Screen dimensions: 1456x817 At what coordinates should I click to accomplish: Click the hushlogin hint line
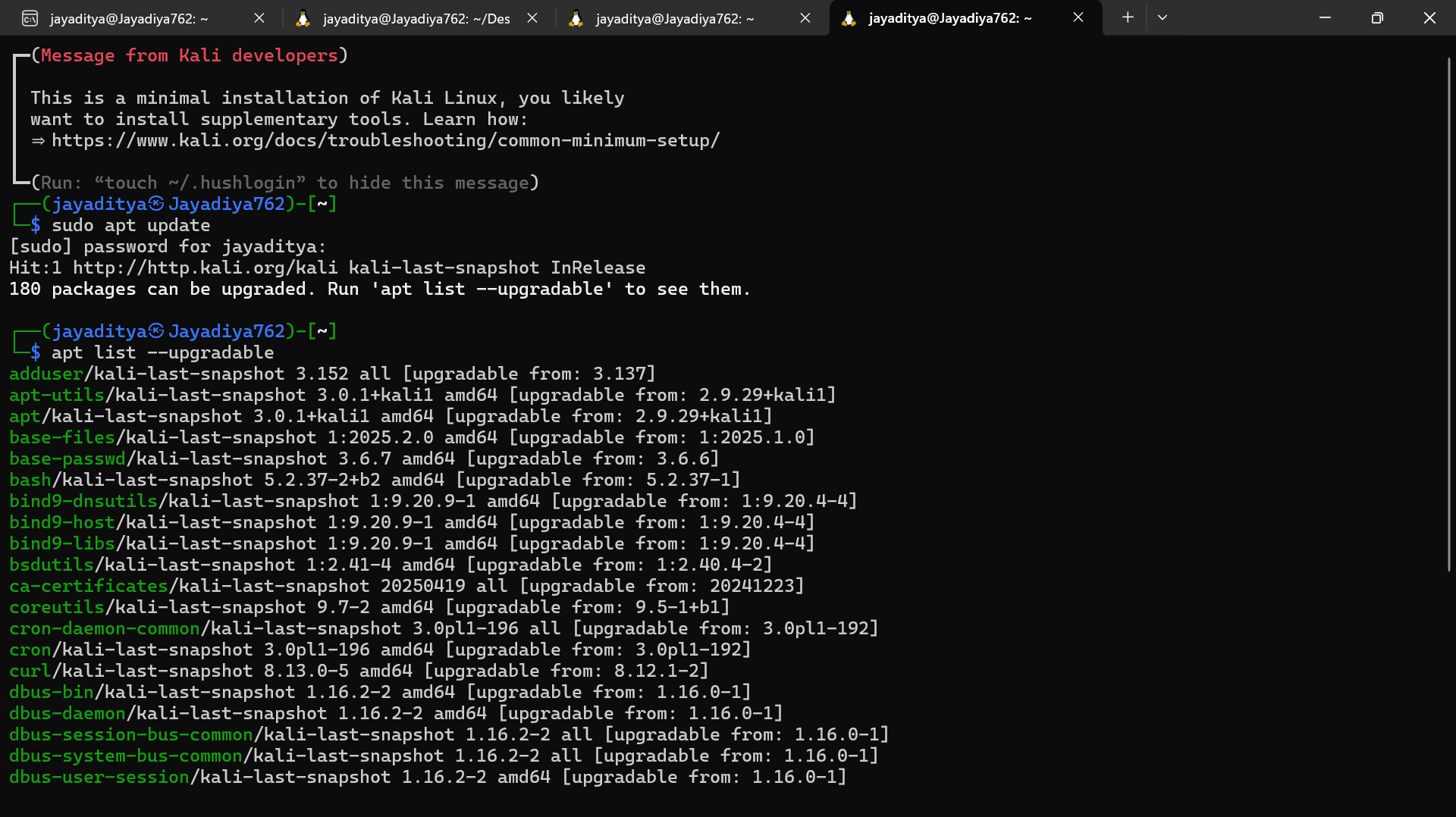pos(284,183)
